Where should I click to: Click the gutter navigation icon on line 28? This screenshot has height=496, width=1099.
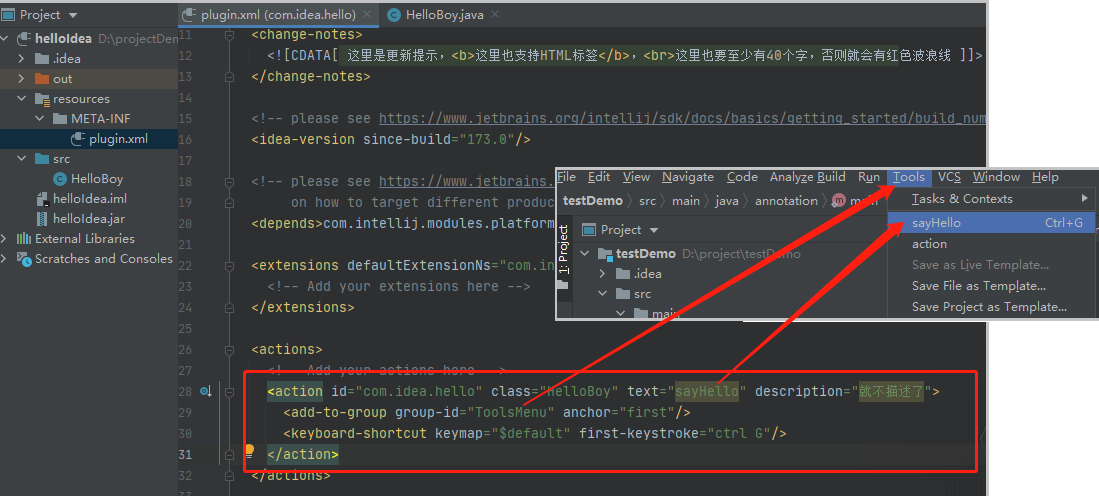click(x=205, y=392)
